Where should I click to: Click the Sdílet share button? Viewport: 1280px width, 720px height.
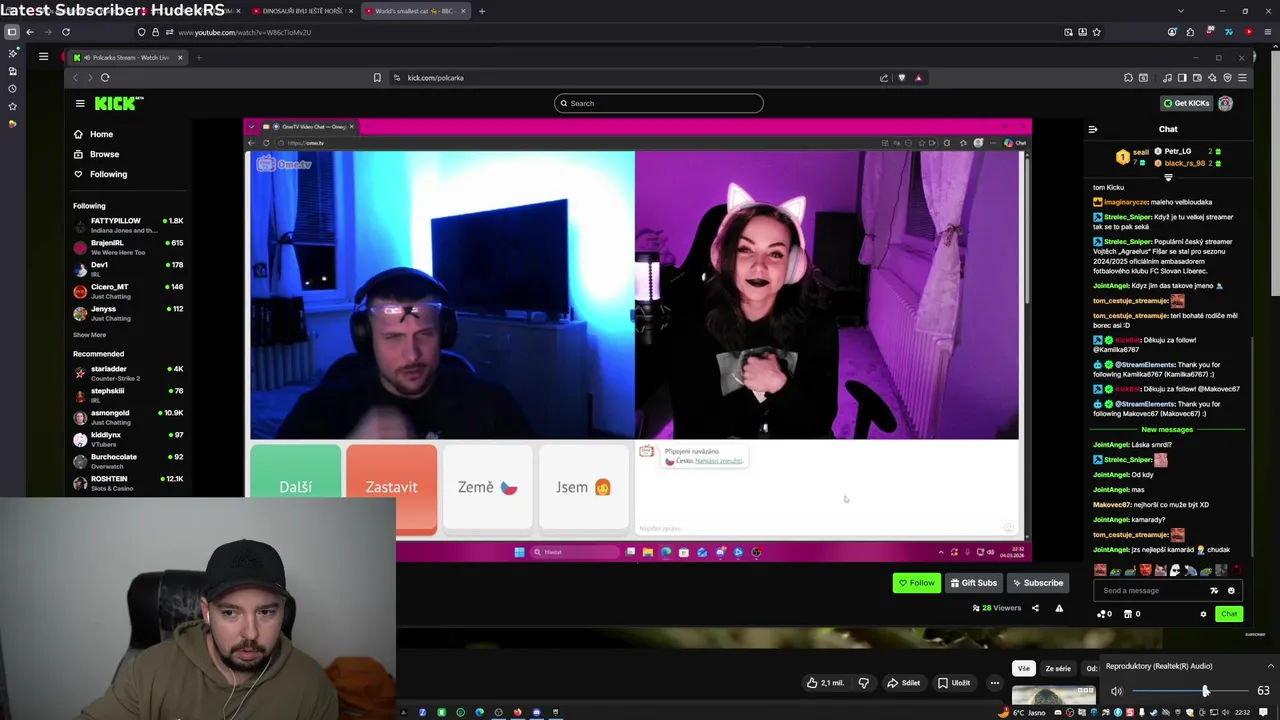pos(903,683)
